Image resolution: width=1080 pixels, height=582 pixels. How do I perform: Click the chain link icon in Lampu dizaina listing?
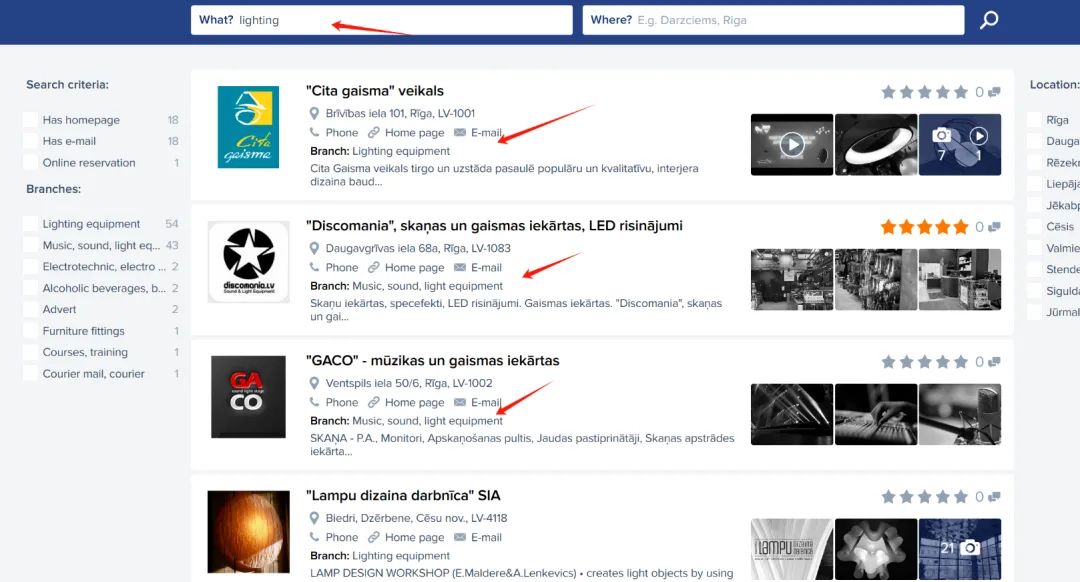373,537
